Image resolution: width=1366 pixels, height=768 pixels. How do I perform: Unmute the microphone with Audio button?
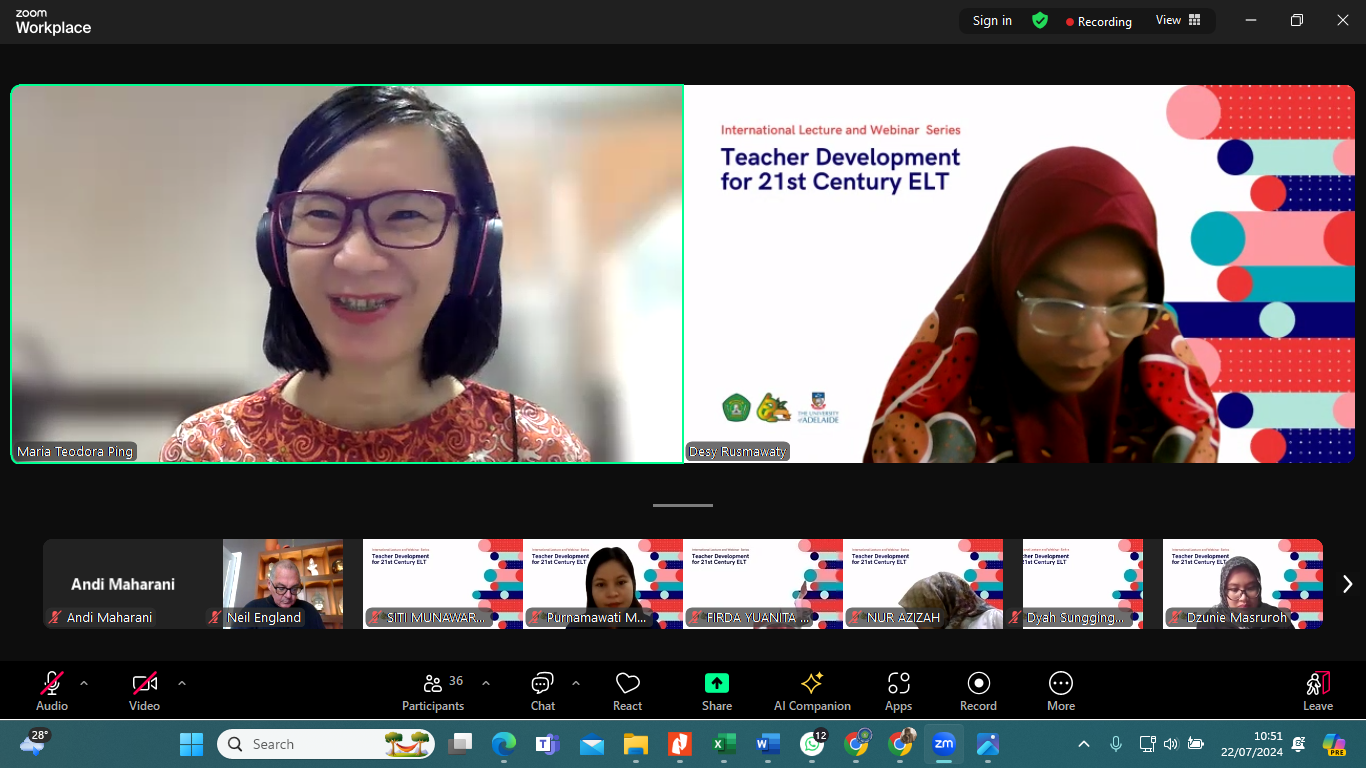click(x=52, y=691)
